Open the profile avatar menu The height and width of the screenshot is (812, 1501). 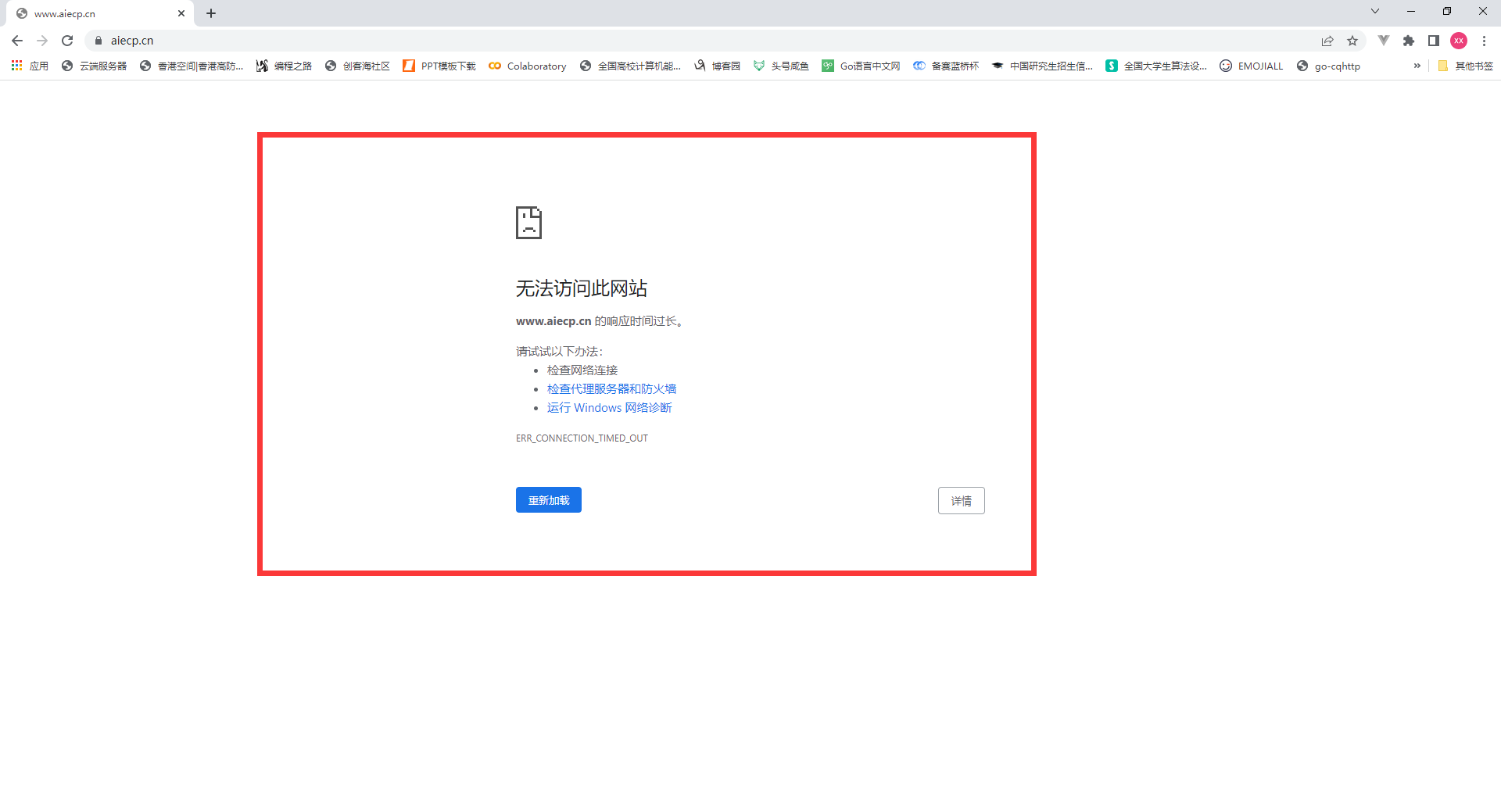(x=1459, y=41)
